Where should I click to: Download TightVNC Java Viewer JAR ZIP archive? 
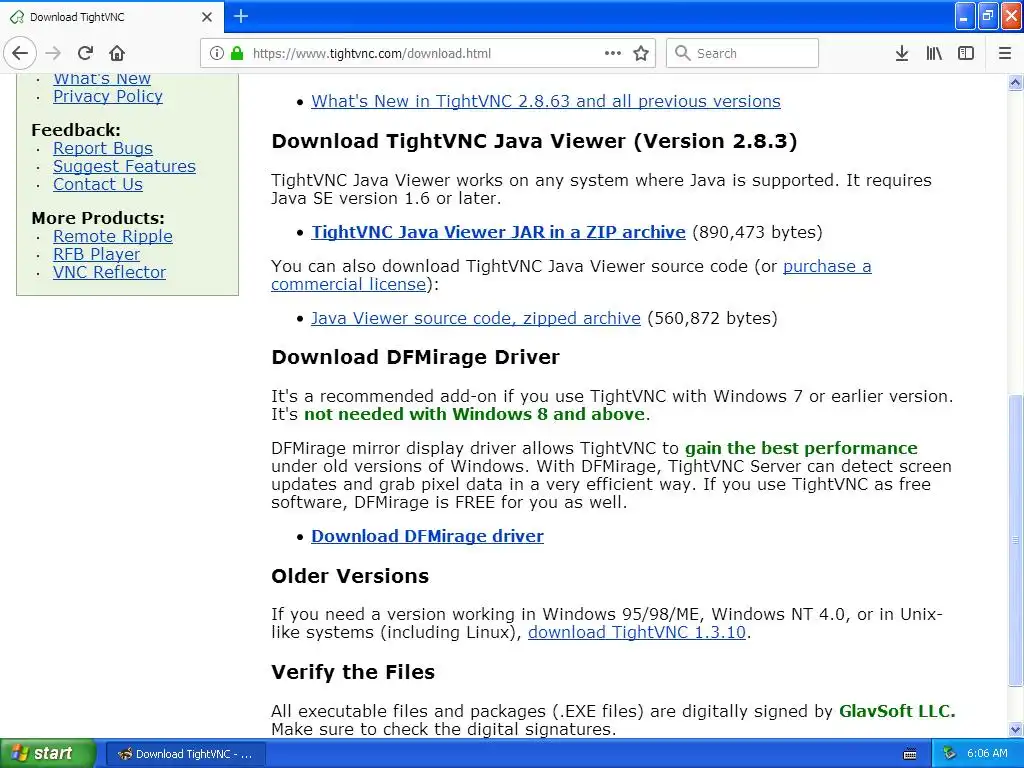coord(498,232)
